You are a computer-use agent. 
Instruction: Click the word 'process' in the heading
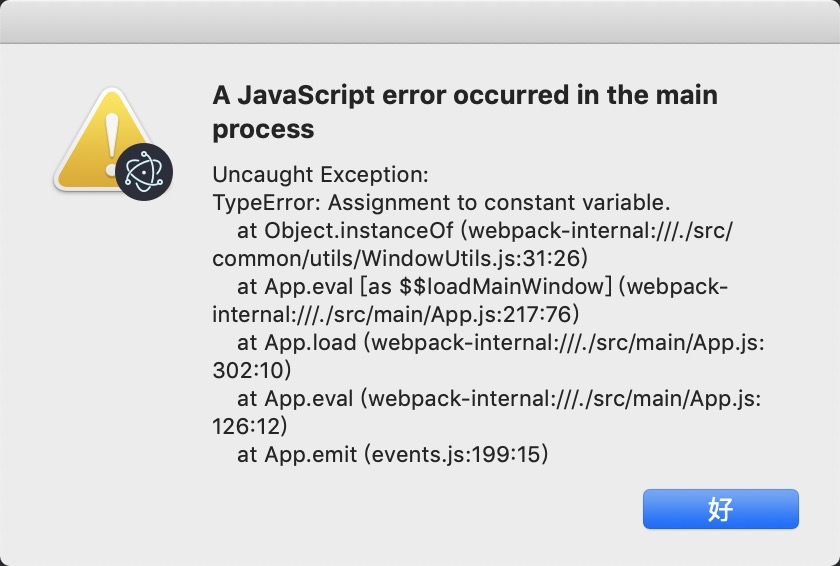tap(263, 130)
